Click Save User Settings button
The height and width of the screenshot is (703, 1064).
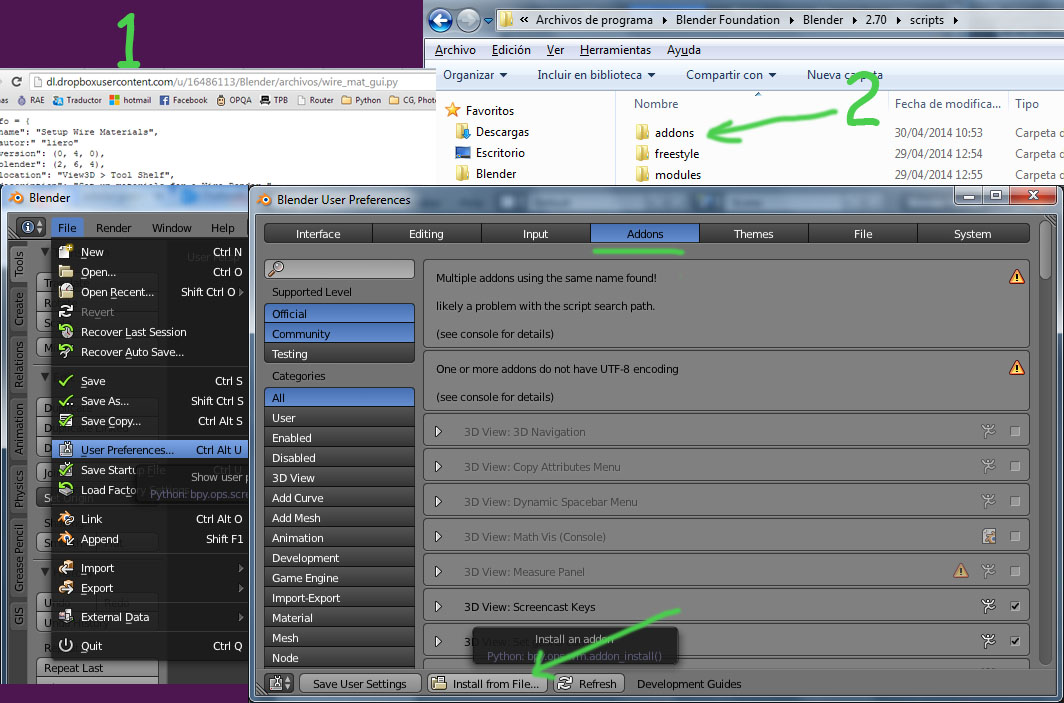pyautogui.click(x=360, y=683)
